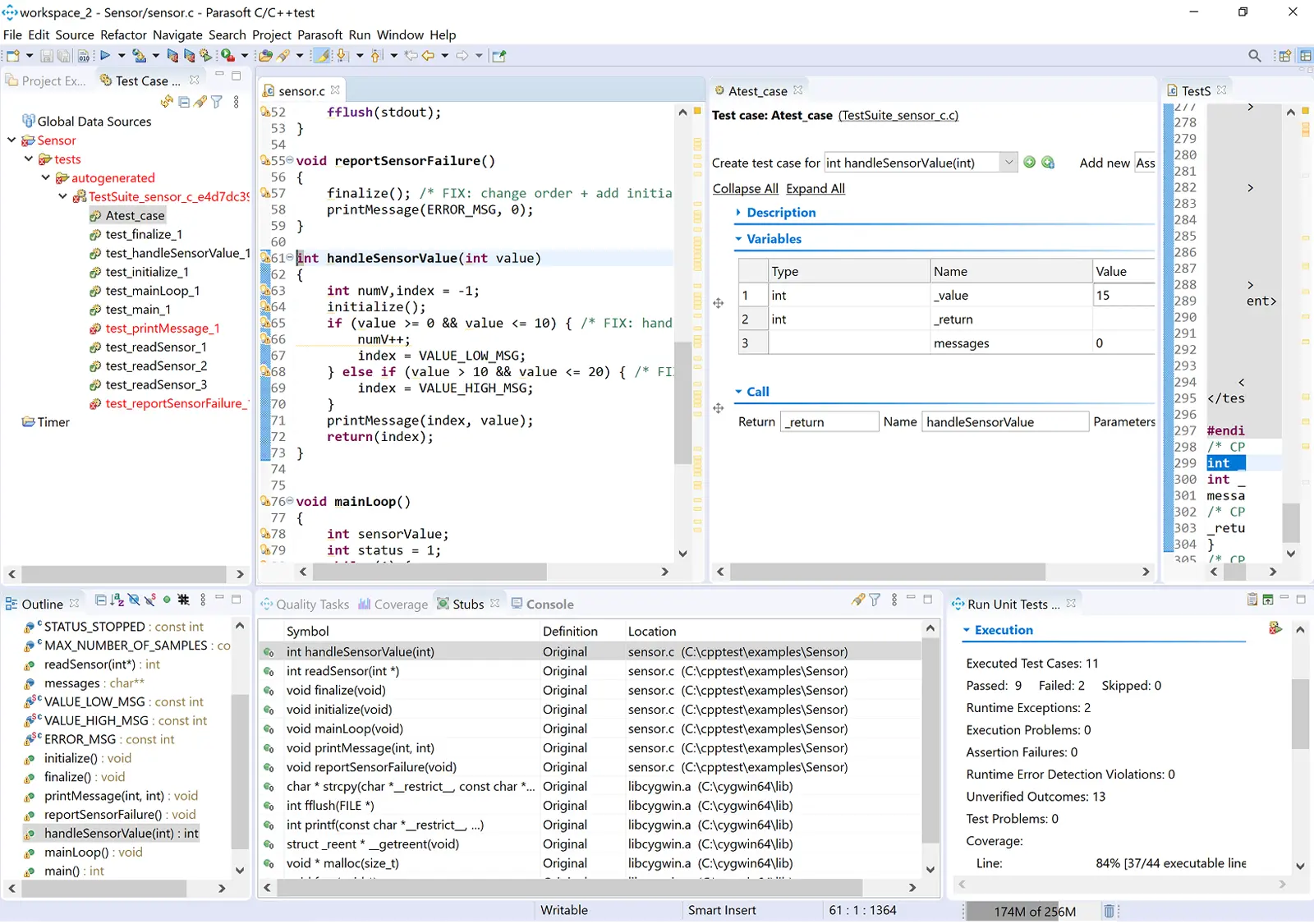Toggle function fold at line 61
Viewport: 1314px width, 924px height.
pyautogui.click(x=290, y=257)
